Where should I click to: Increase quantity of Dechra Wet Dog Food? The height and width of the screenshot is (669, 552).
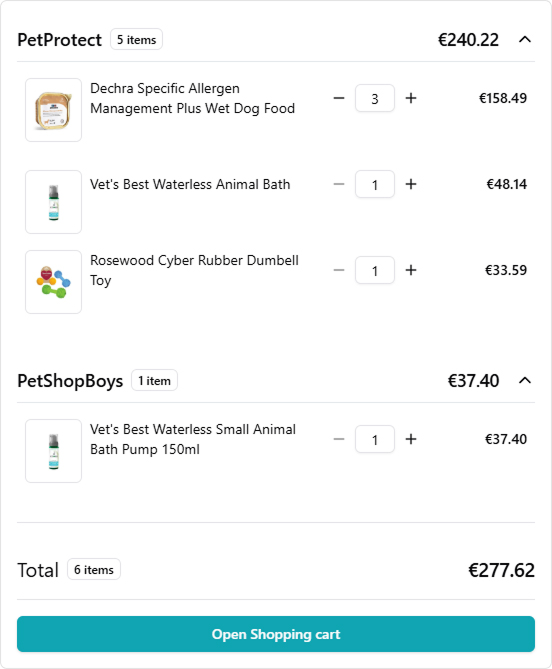[411, 98]
